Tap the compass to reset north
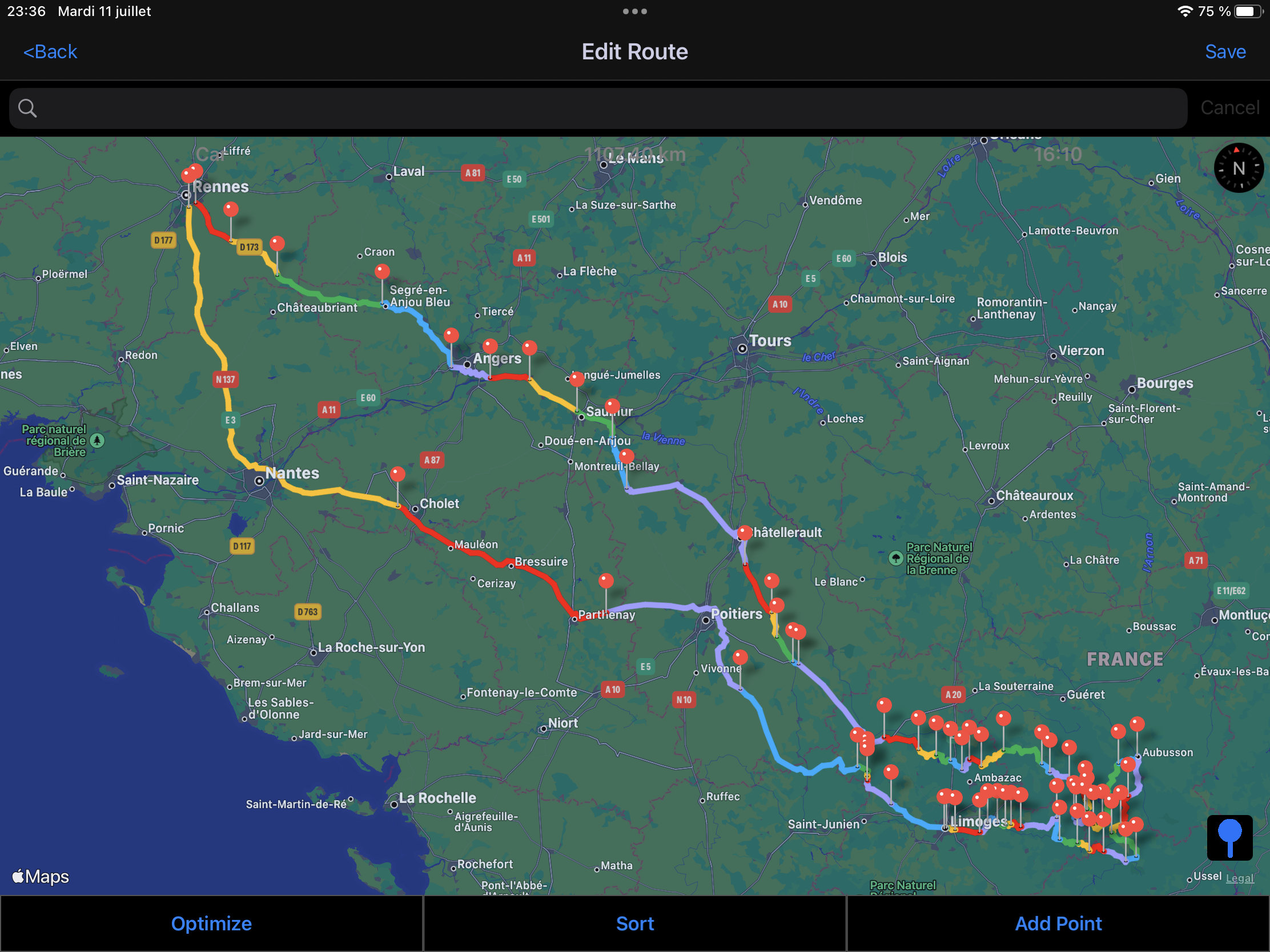Viewport: 1270px width, 952px height. [1239, 168]
